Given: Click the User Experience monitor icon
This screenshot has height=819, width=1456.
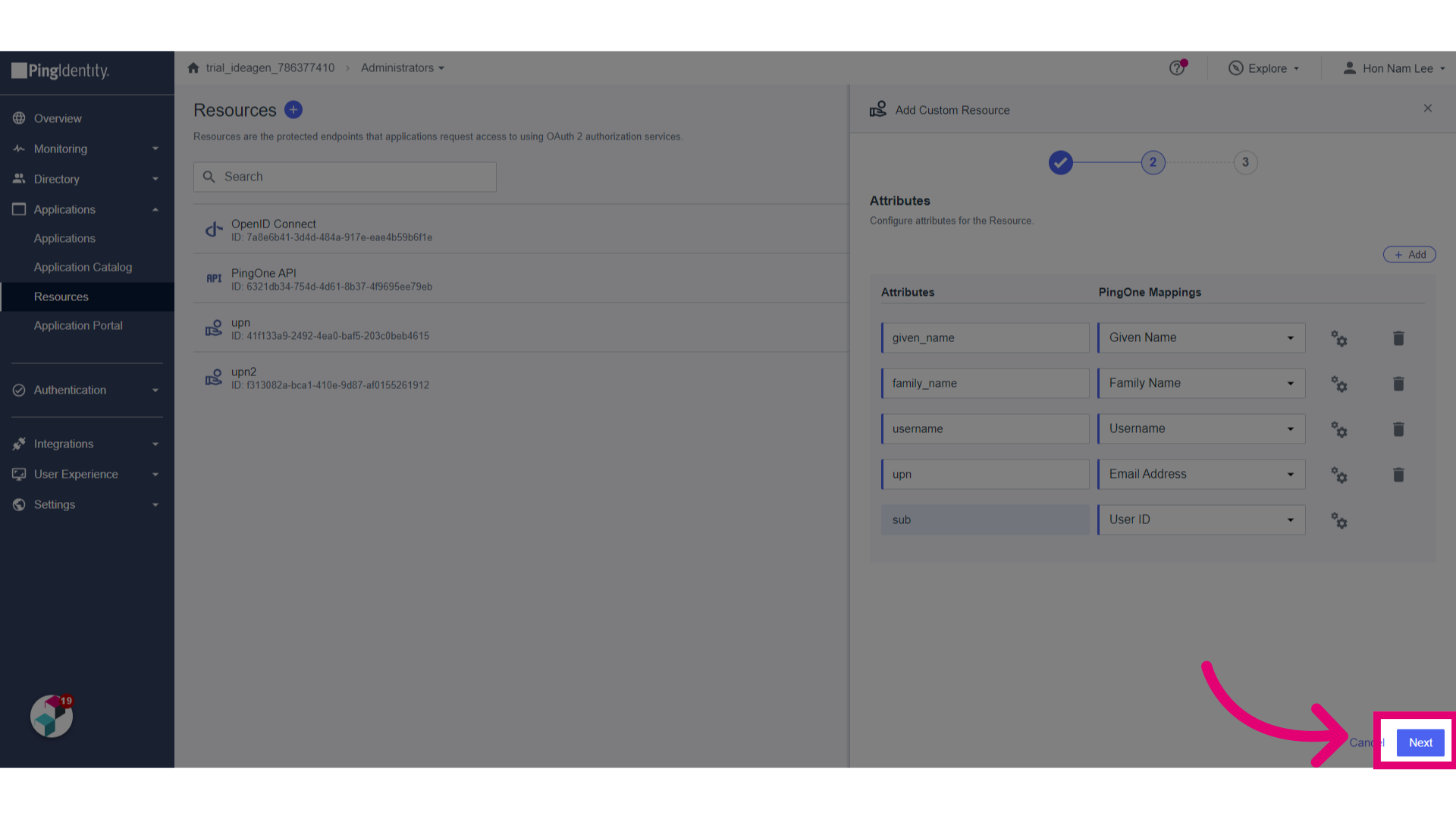Looking at the screenshot, I should 19,474.
